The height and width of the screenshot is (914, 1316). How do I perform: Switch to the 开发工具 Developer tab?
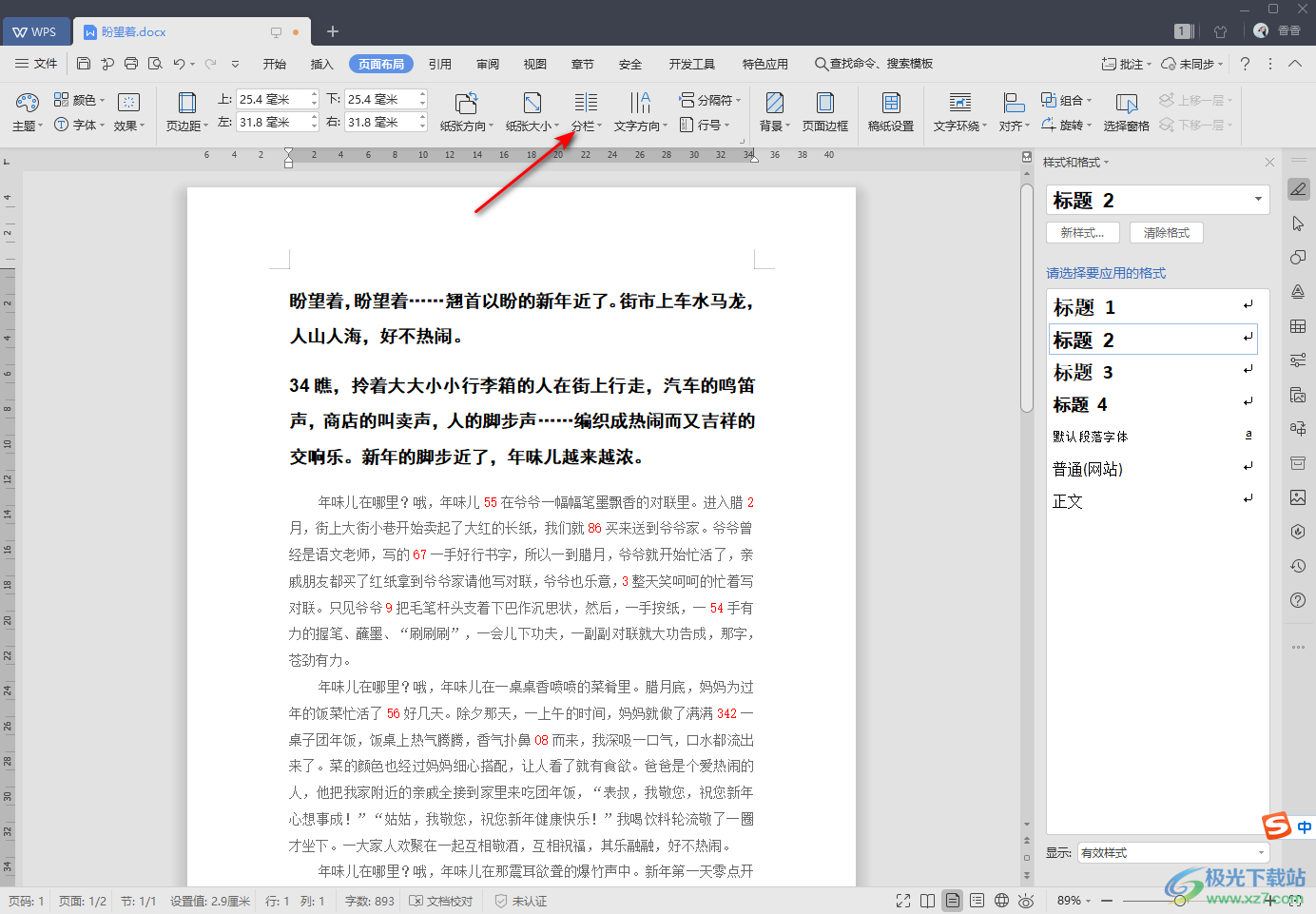tap(692, 64)
